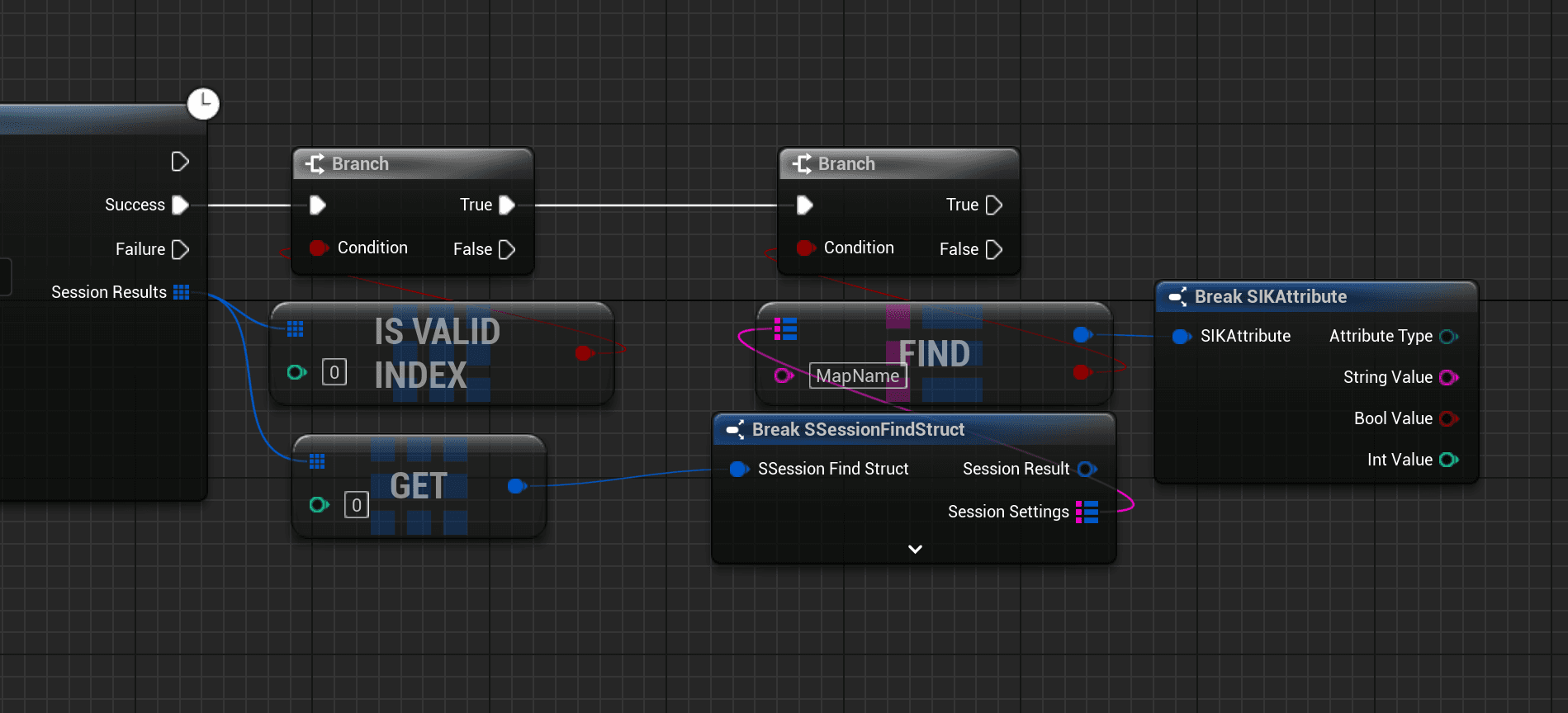Click the Success execution output pin
Screen dimensions: 1568x713
180,205
